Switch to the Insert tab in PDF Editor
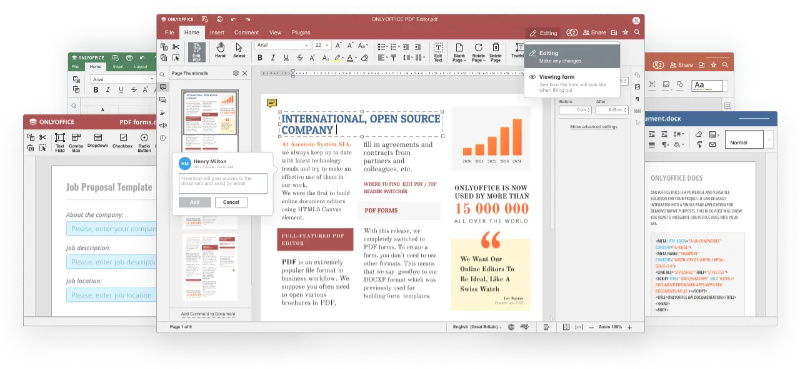 [217, 33]
